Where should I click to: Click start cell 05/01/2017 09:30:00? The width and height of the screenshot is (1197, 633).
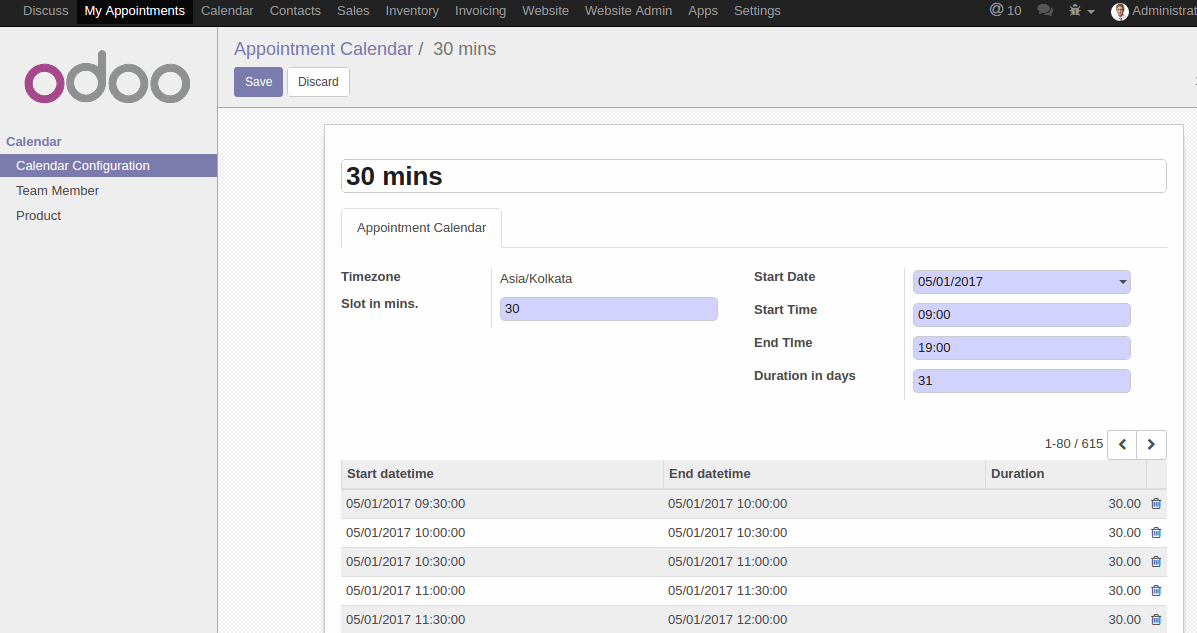coord(405,504)
